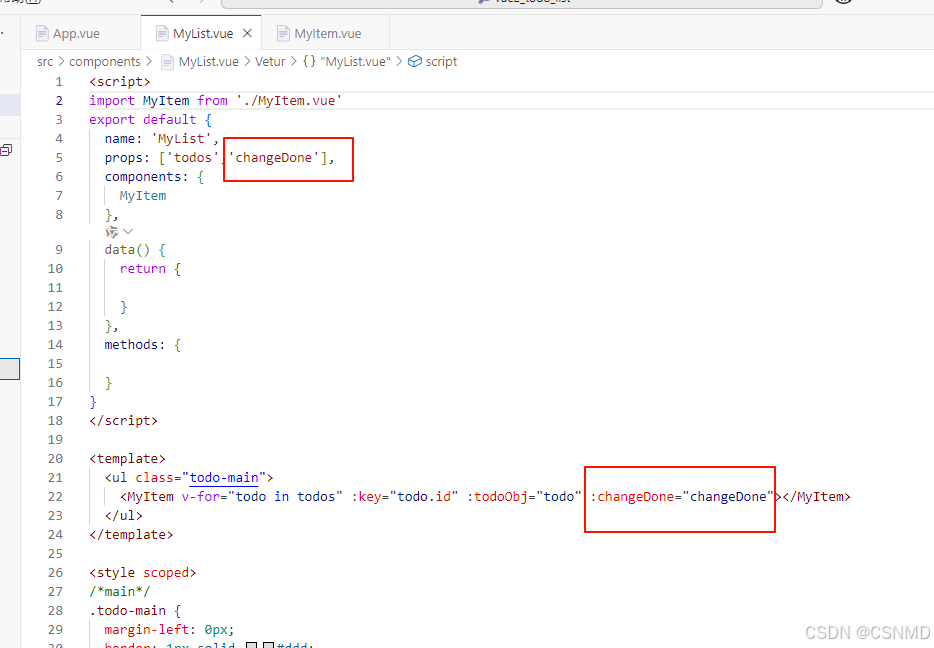Click the MyList.vue tab file icon
934x648 pixels.
[161, 33]
